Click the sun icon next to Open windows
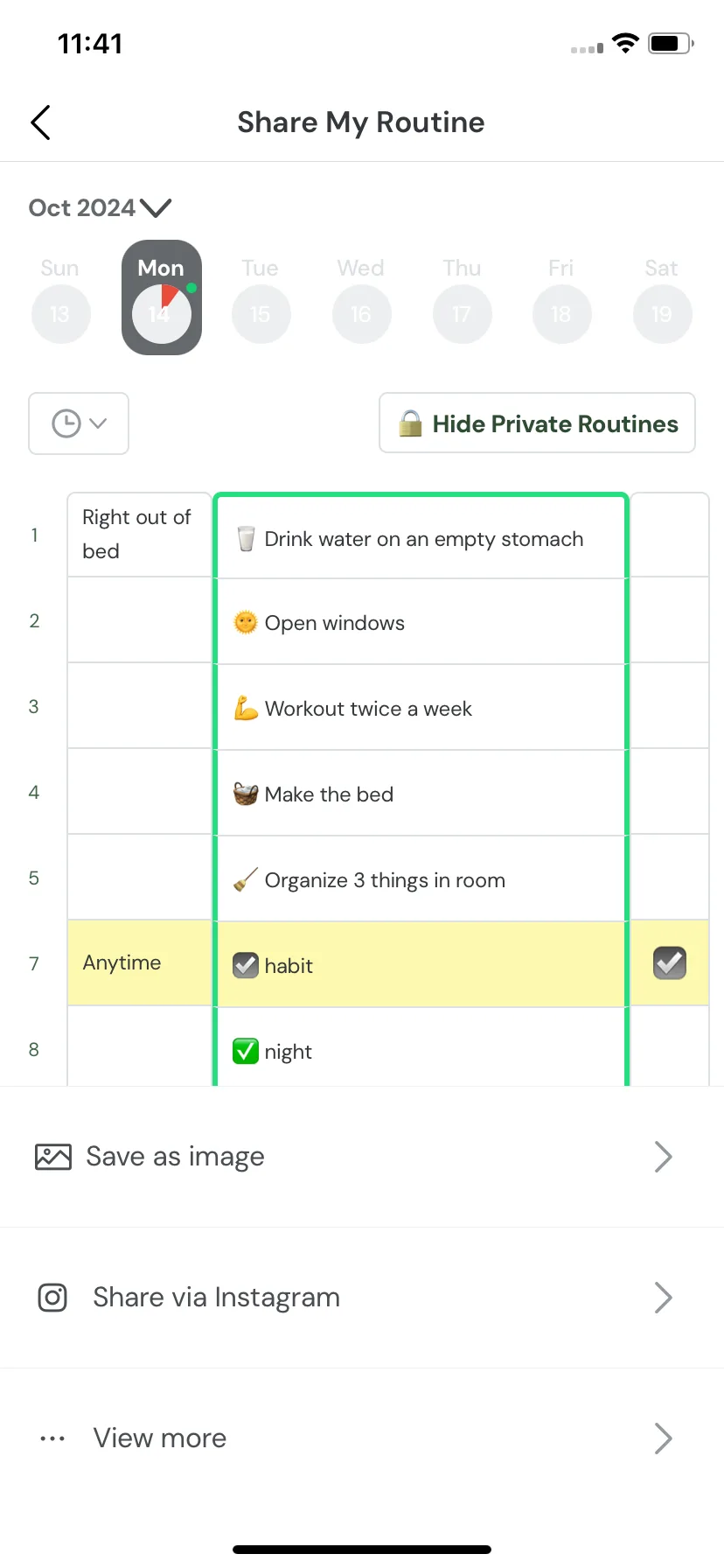This screenshot has width=724, height=1568. click(246, 623)
